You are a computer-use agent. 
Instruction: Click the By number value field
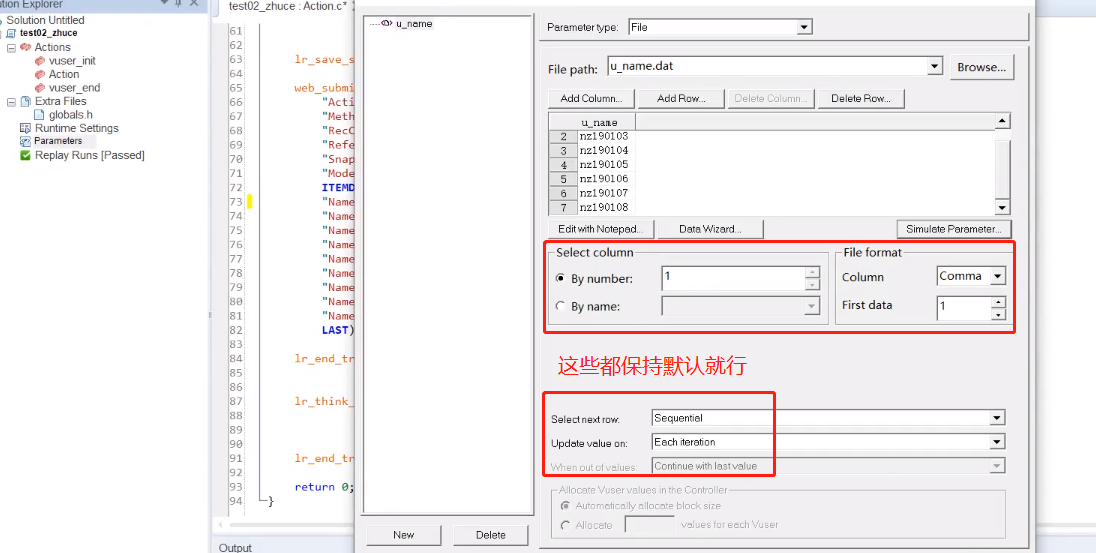733,278
